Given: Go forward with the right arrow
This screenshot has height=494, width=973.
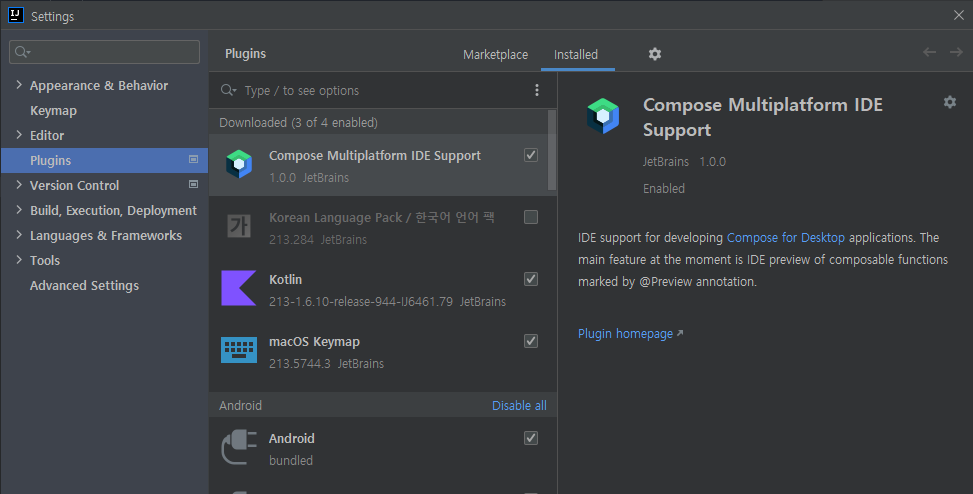Looking at the screenshot, I should coord(956,52).
